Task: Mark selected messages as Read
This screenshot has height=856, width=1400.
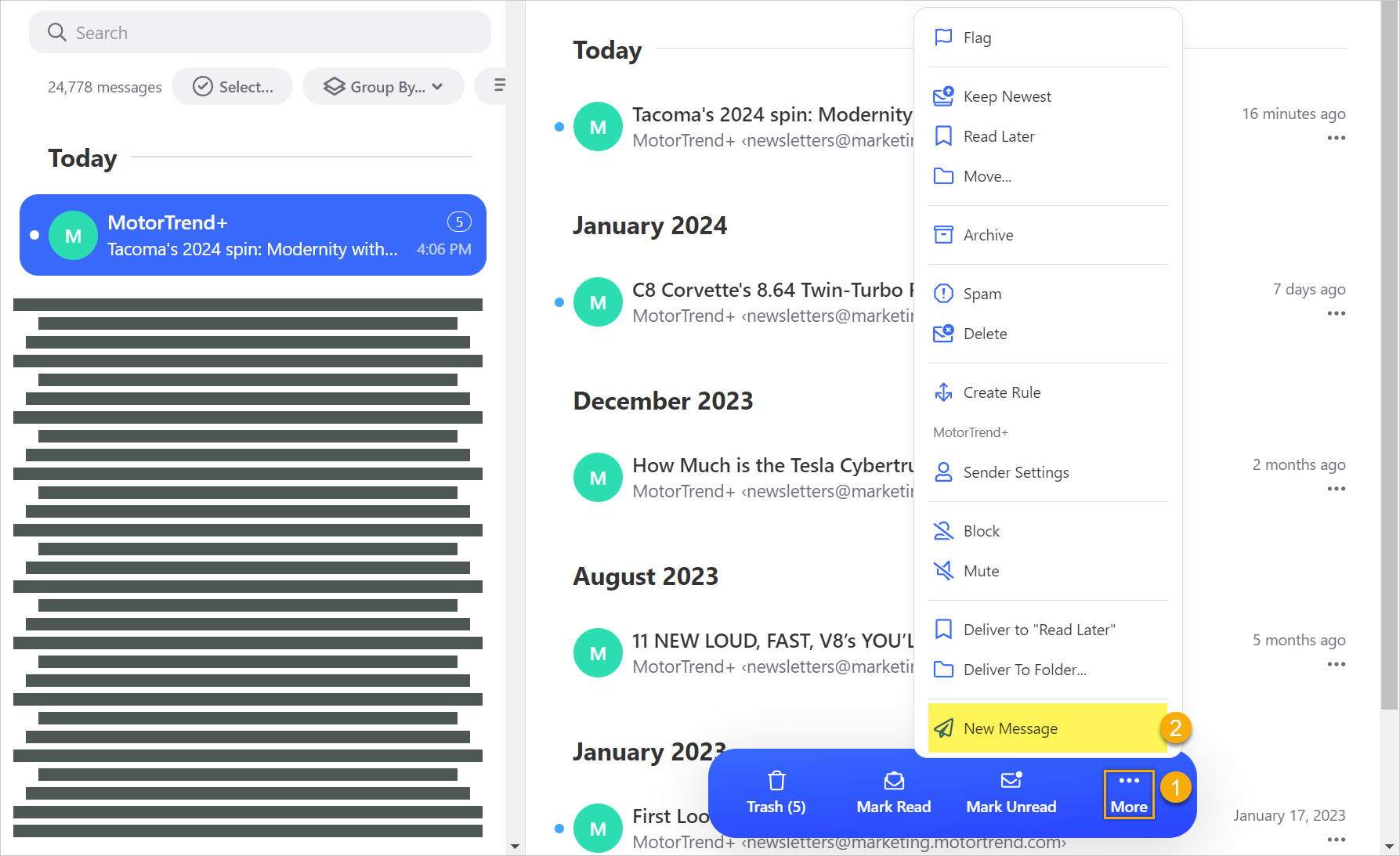Action: pyautogui.click(x=893, y=793)
